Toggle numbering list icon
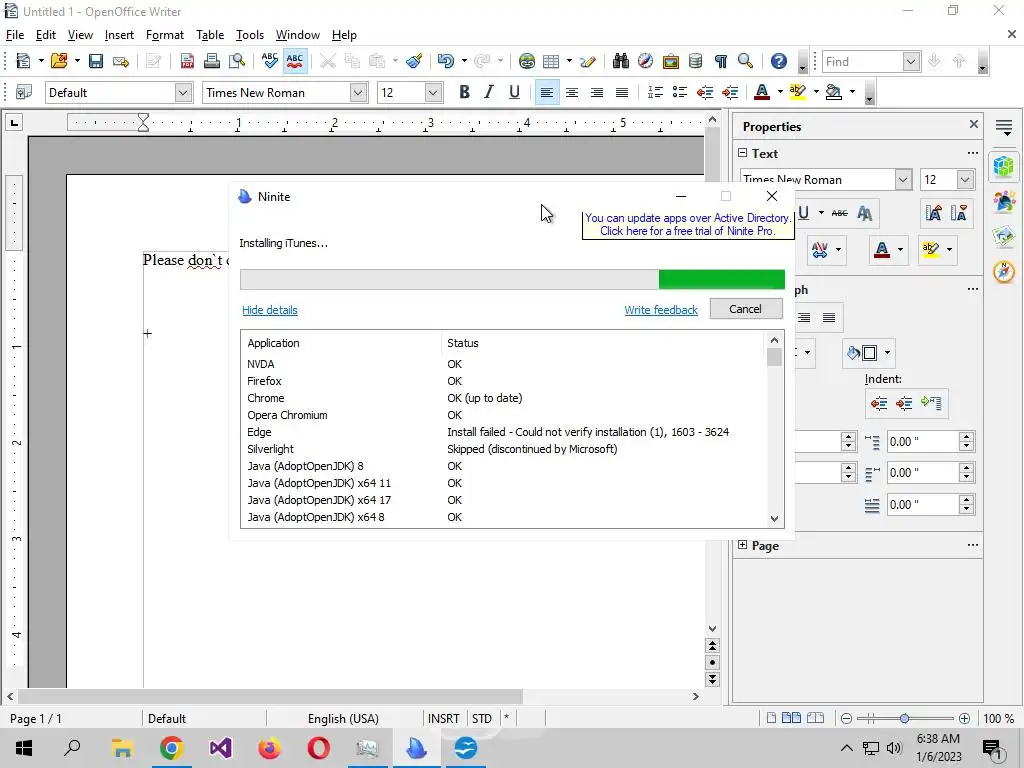 coord(655,92)
